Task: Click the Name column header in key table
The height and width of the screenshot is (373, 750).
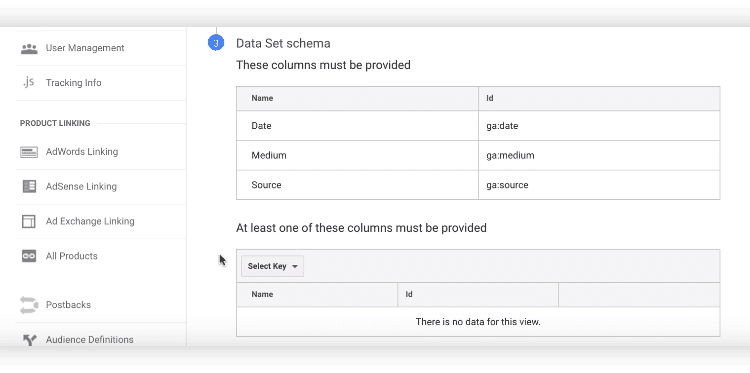Action: (x=317, y=295)
